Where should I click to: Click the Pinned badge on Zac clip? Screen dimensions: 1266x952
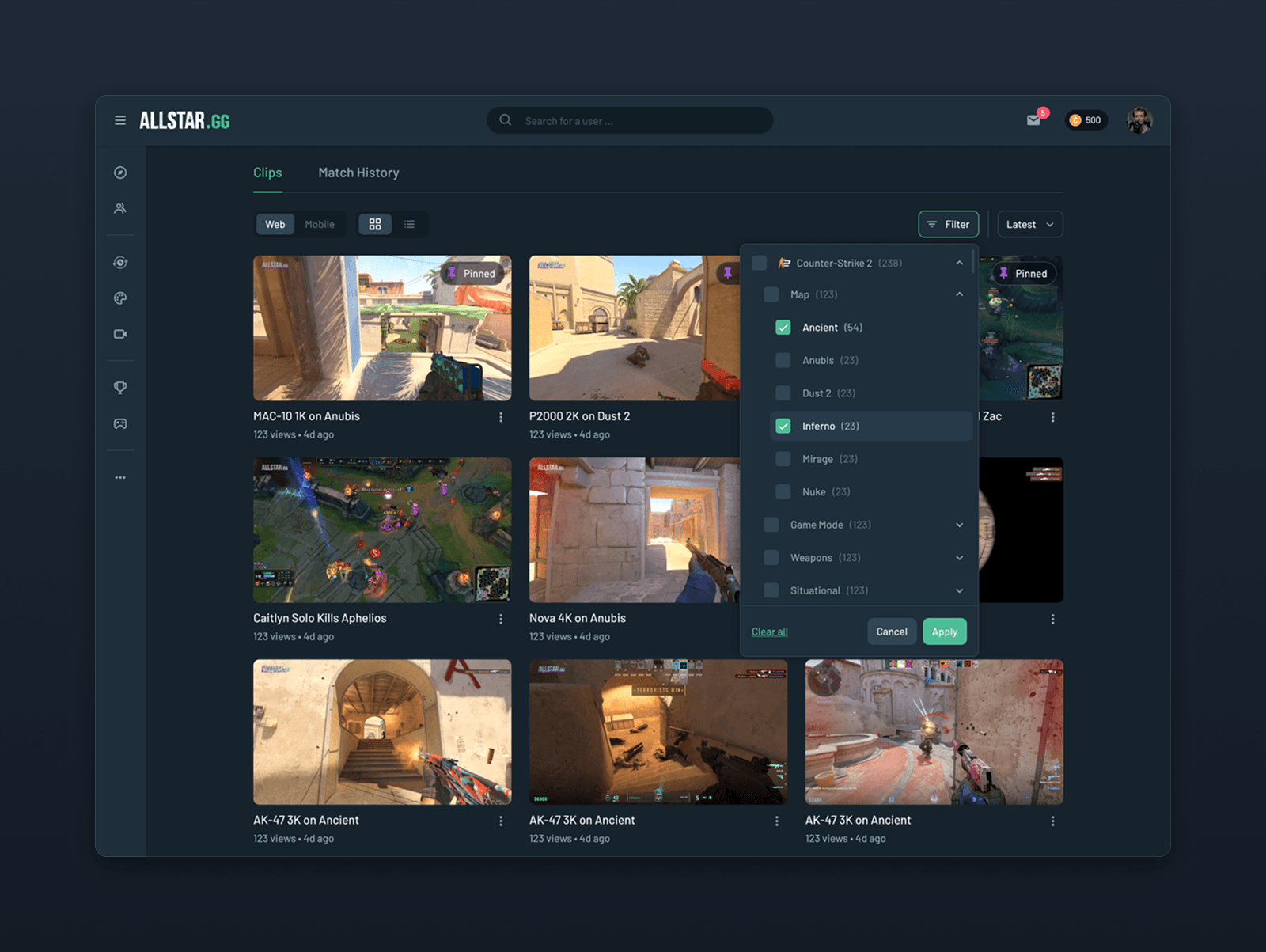pyautogui.click(x=1025, y=273)
